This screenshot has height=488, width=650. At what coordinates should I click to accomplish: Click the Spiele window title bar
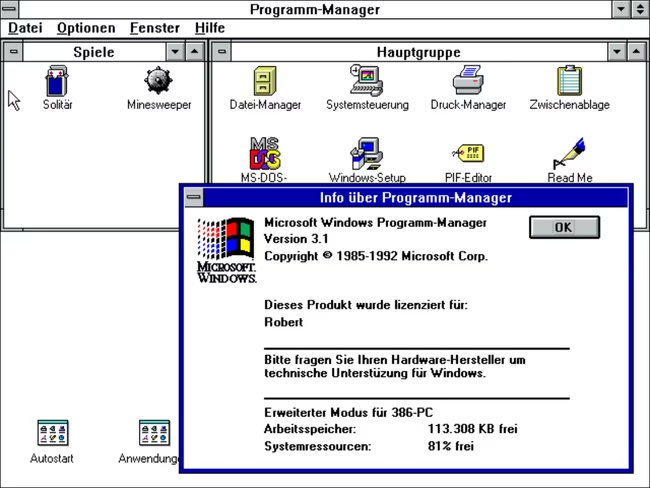click(94, 52)
